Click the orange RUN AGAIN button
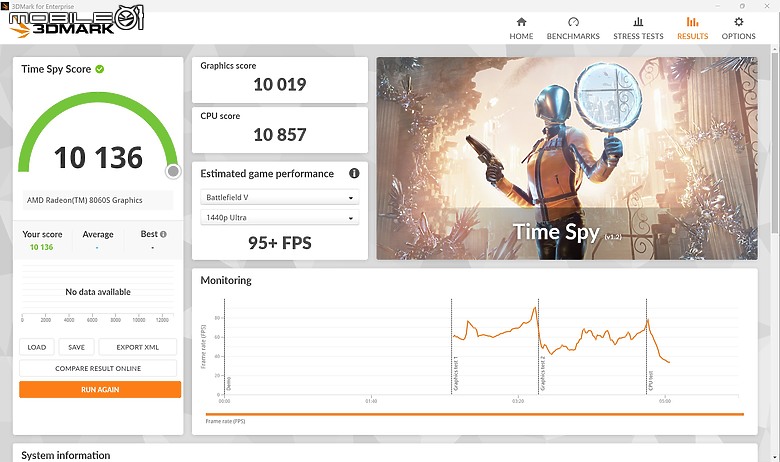The image size is (780, 462). 100,389
